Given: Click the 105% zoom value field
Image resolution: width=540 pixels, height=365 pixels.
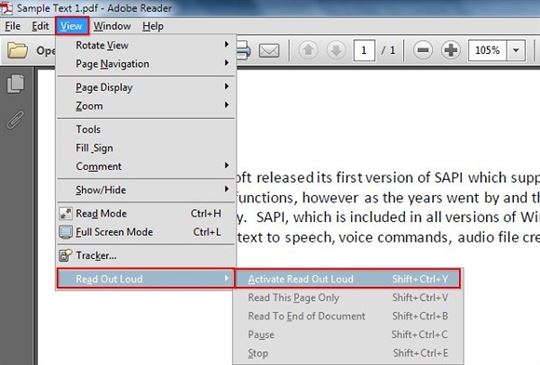Looking at the screenshot, I should point(487,51).
